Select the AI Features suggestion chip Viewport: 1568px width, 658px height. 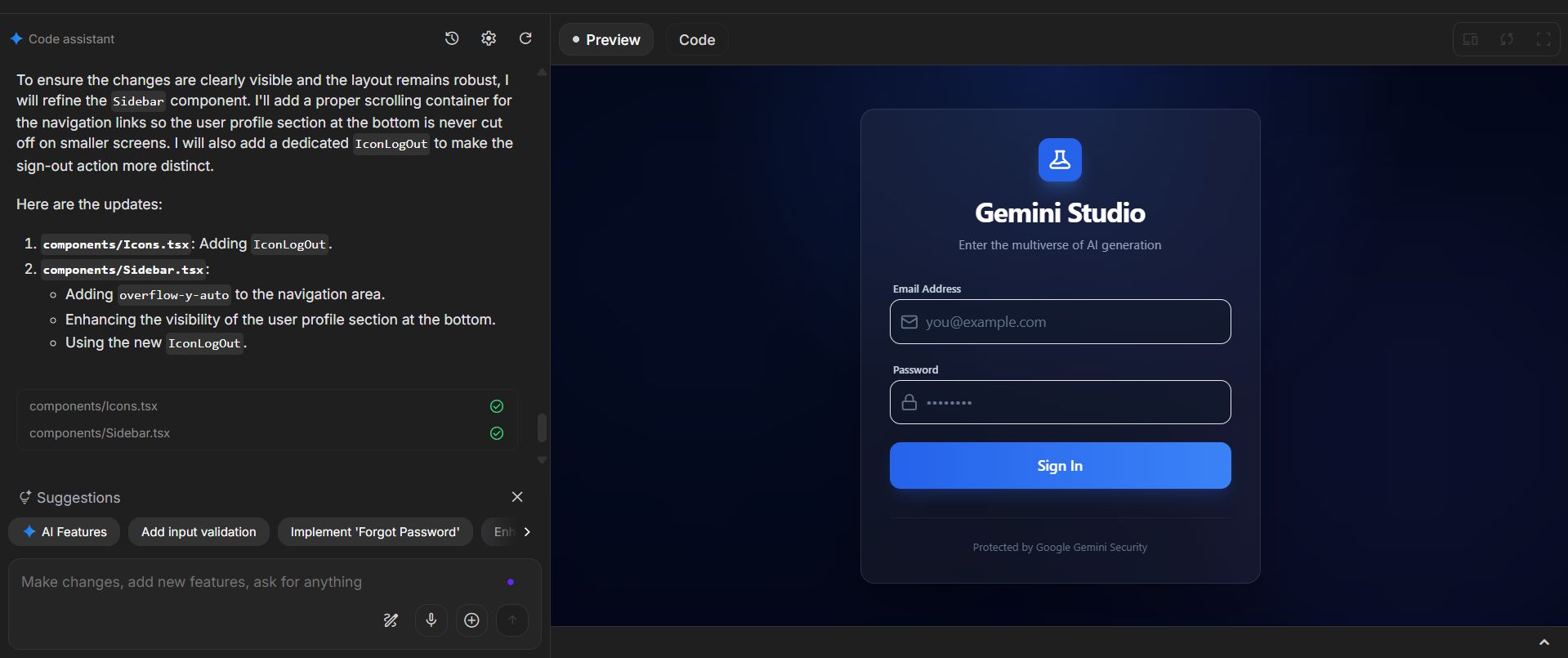tap(65, 531)
